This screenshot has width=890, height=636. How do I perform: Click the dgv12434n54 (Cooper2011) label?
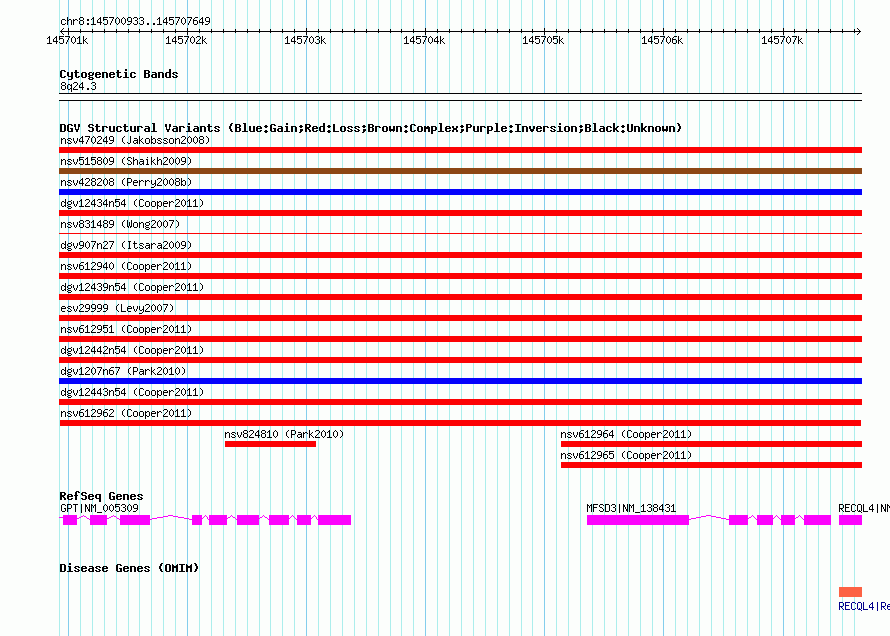[x=132, y=203]
